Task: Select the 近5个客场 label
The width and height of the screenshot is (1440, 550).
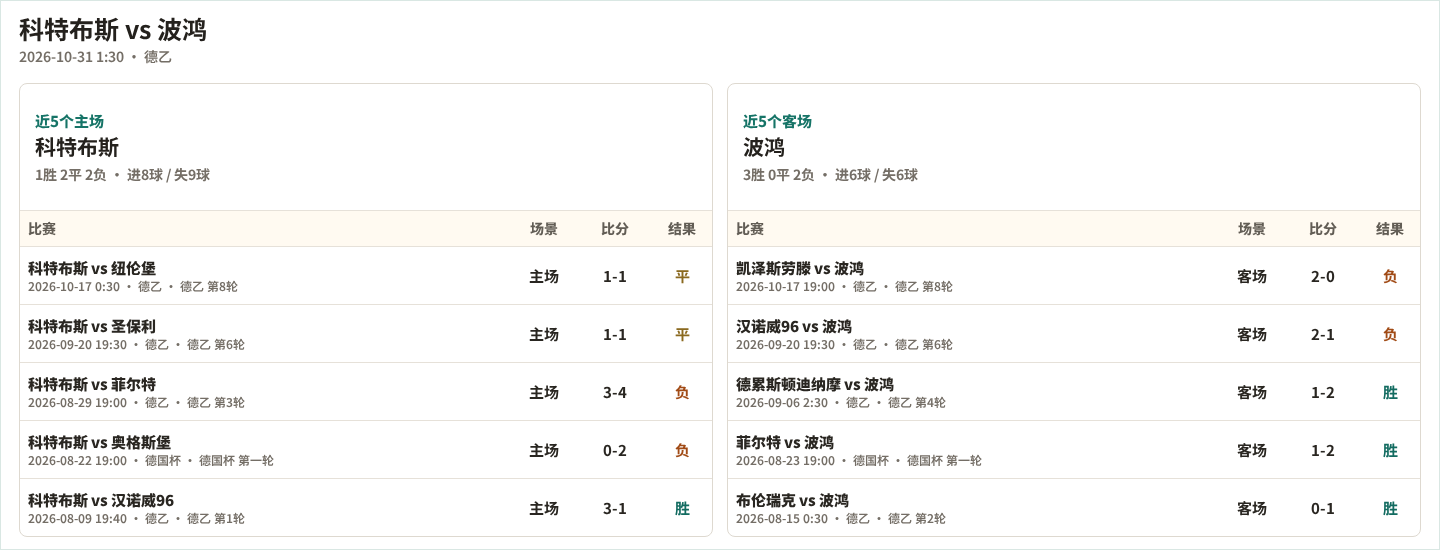Action: click(x=777, y=121)
